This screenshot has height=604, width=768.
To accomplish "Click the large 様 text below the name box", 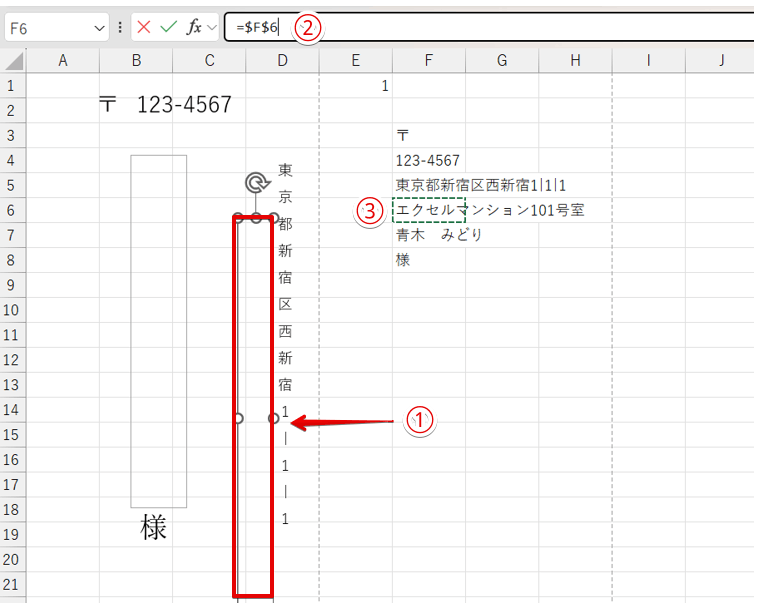I will tap(153, 528).
